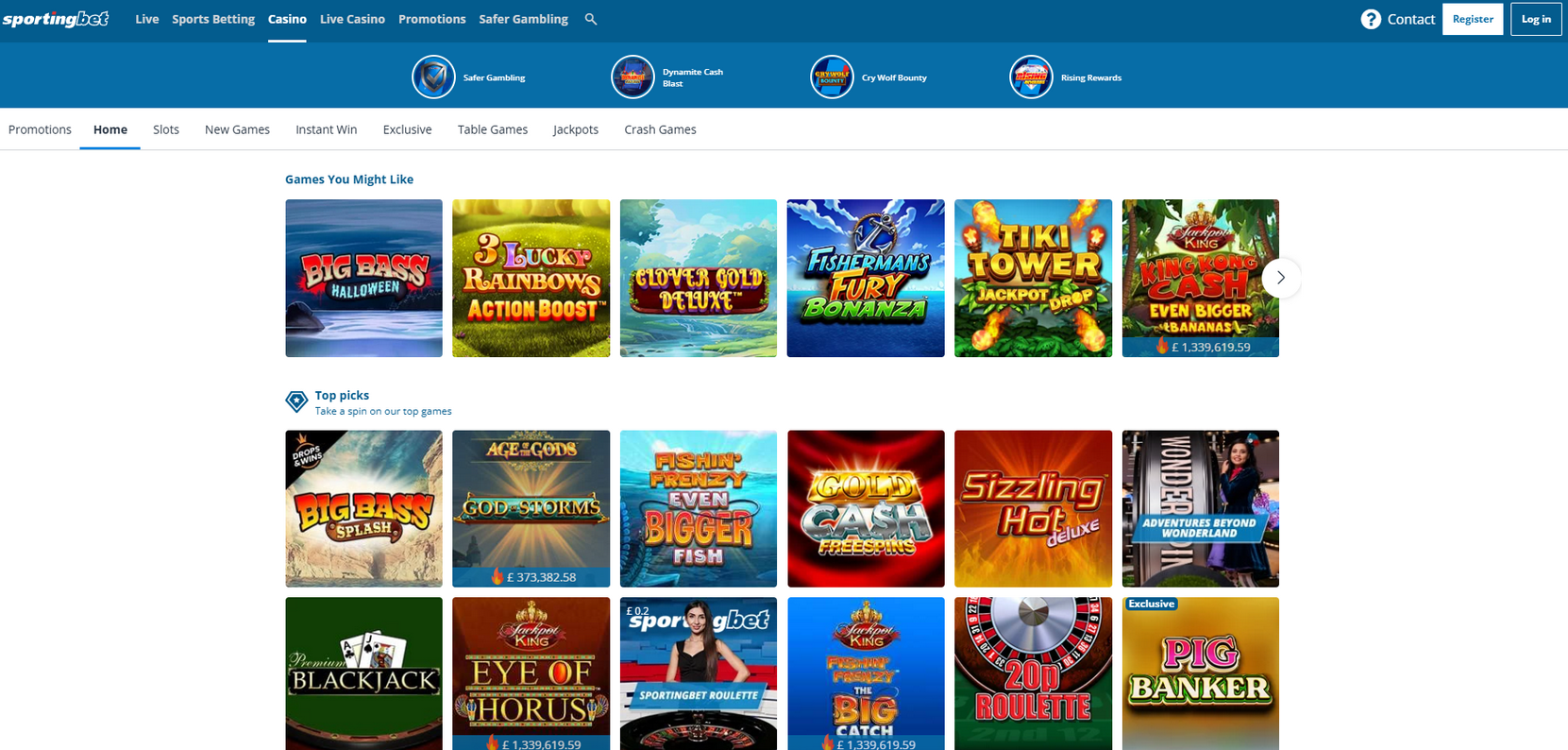Launch Big Bass Halloween game

(x=363, y=278)
